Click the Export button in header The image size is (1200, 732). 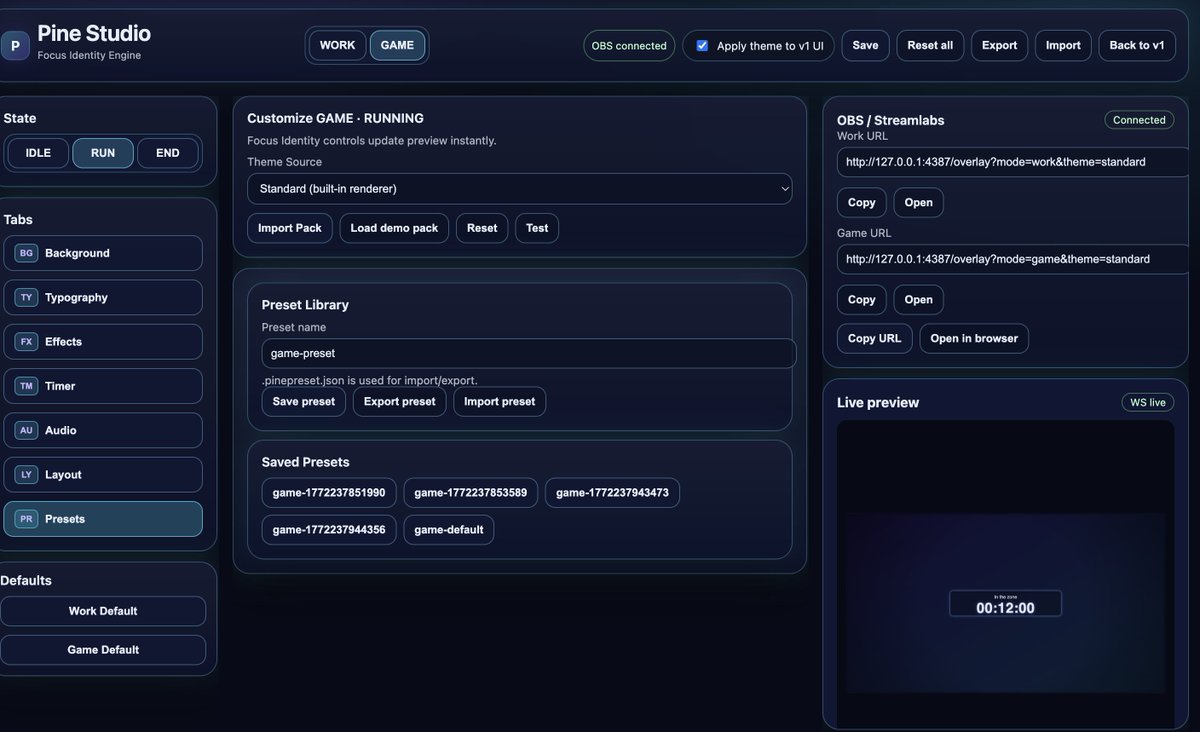coord(999,45)
